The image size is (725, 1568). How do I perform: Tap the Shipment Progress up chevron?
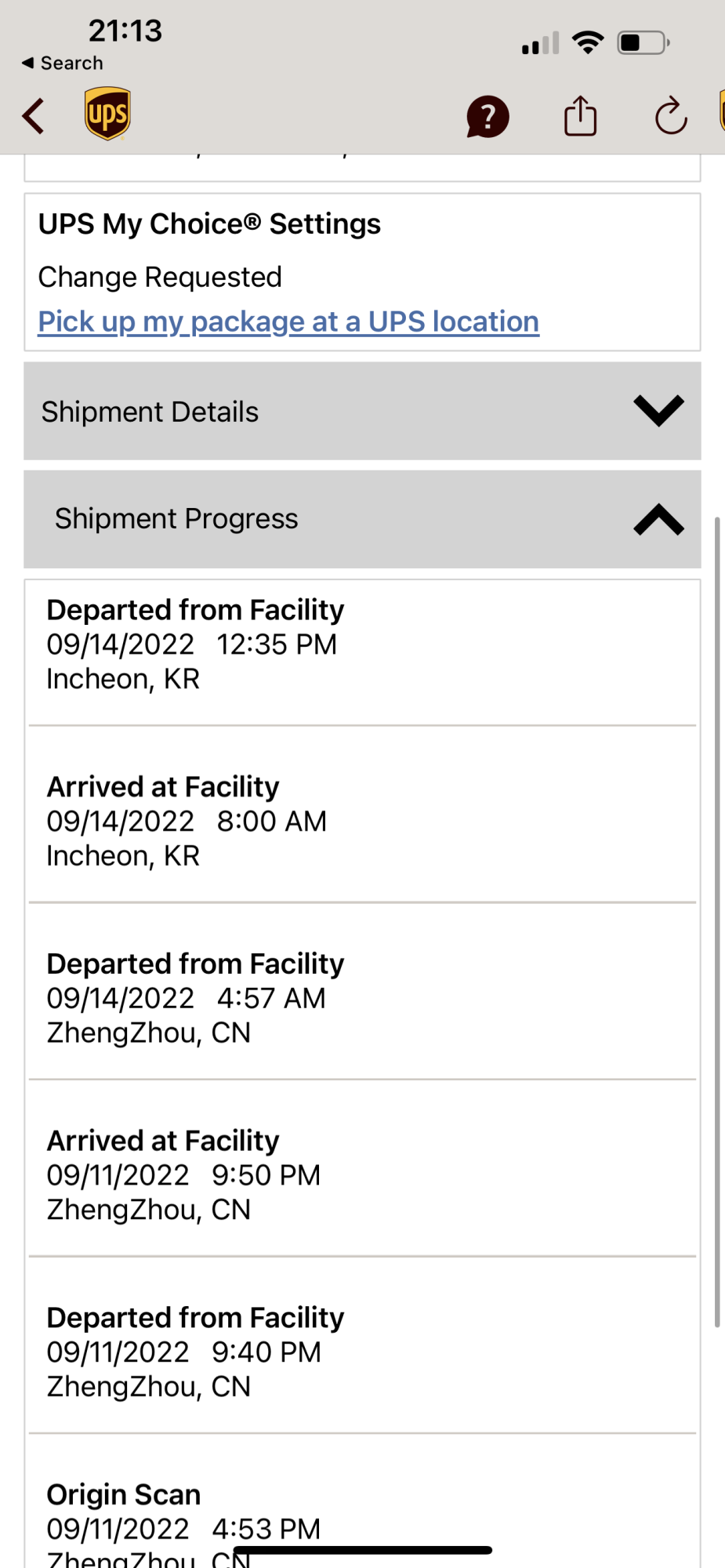[x=658, y=519]
